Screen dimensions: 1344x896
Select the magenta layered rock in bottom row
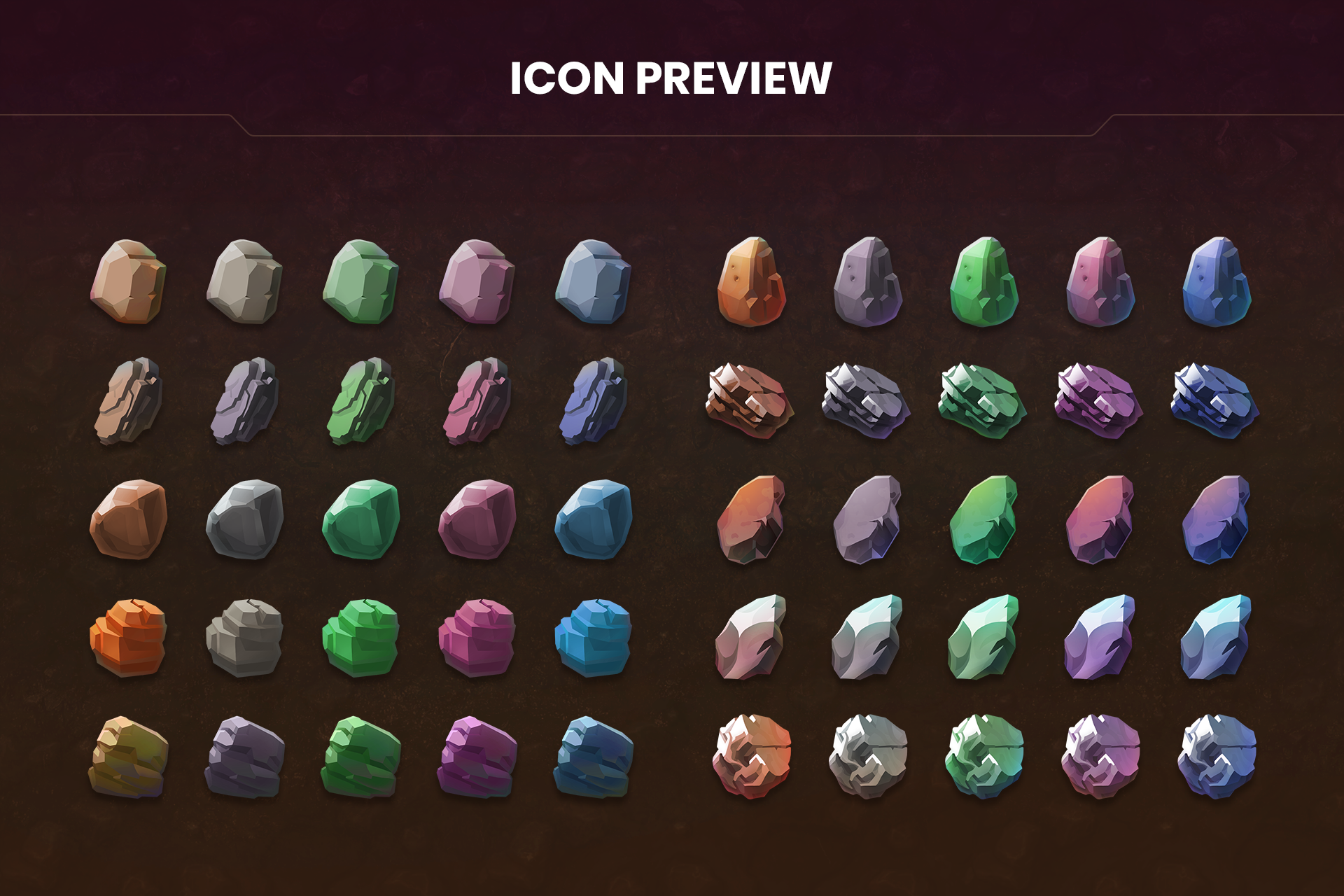477,757
